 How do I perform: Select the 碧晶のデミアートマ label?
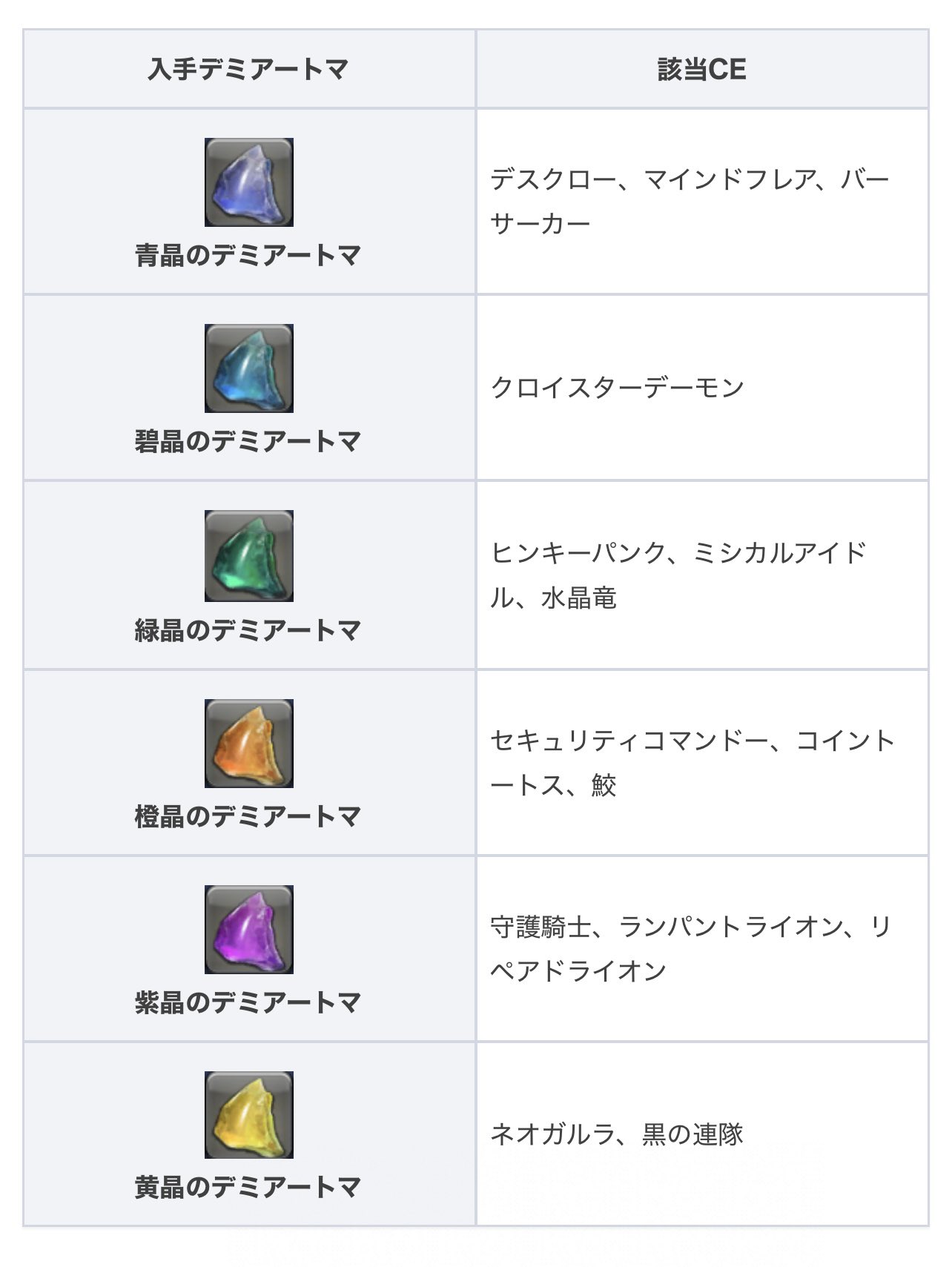pyautogui.click(x=248, y=442)
